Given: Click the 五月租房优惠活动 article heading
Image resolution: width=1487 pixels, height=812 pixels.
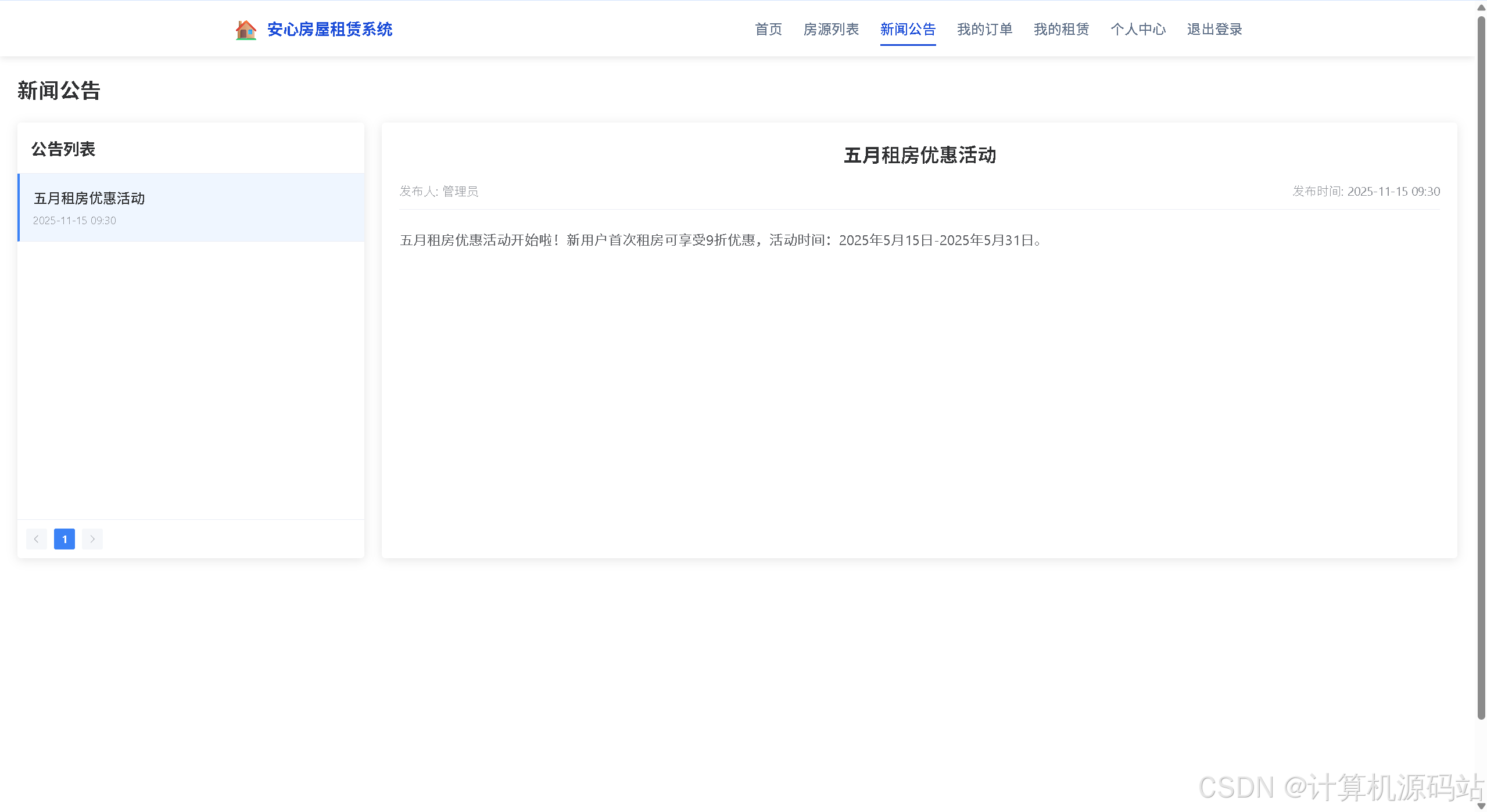Looking at the screenshot, I should click(x=919, y=156).
